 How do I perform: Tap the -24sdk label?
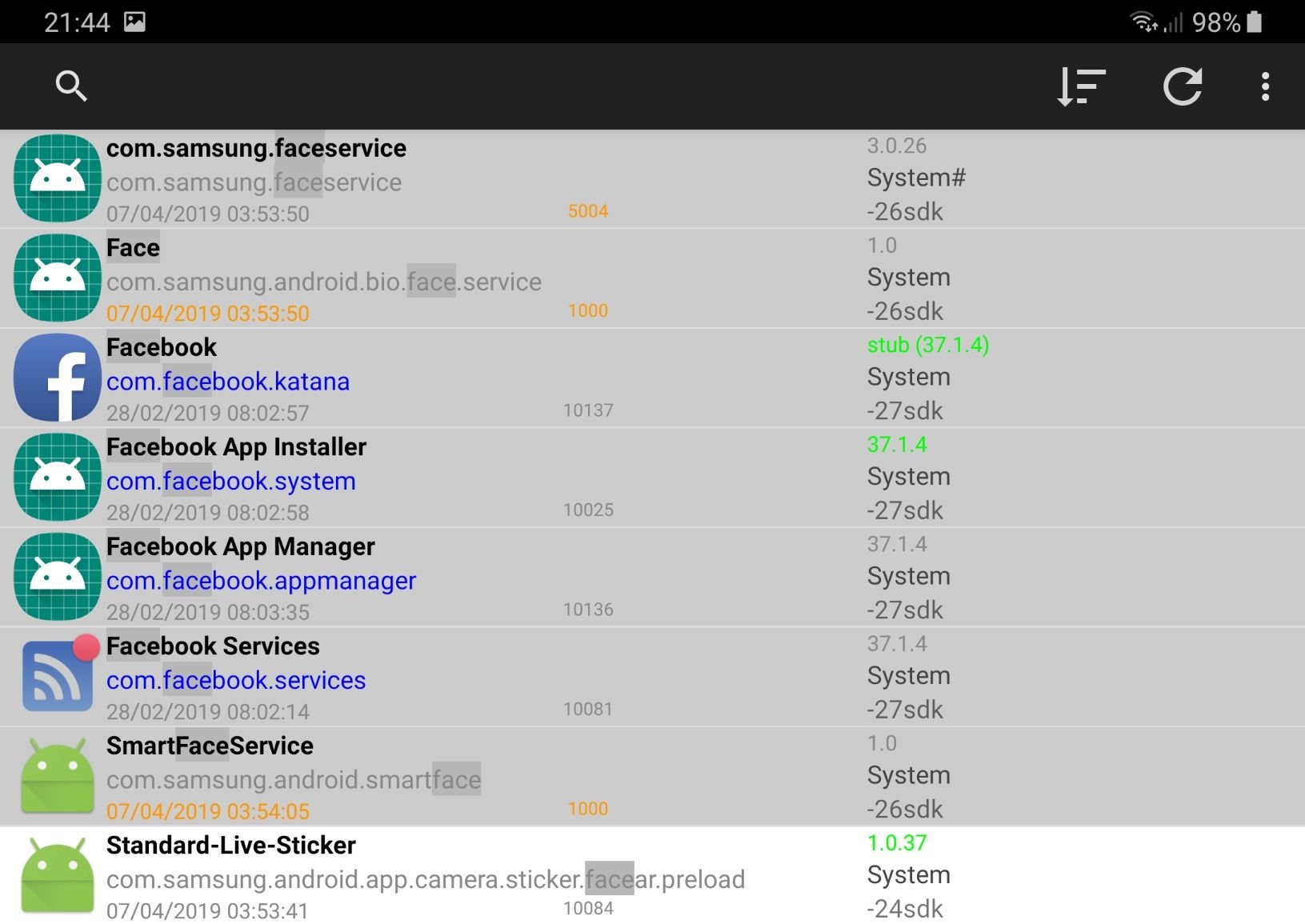(x=905, y=909)
